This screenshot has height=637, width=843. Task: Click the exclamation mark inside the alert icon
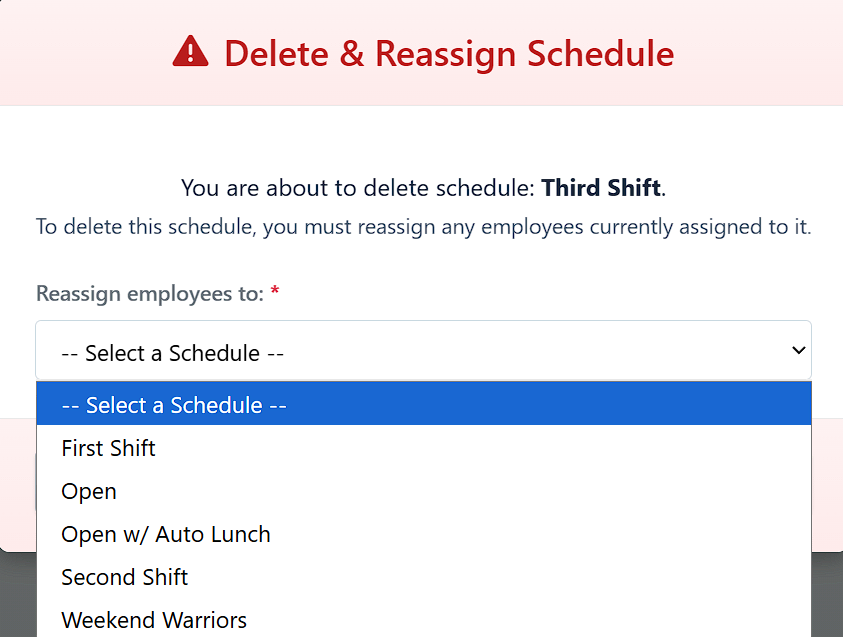click(188, 54)
